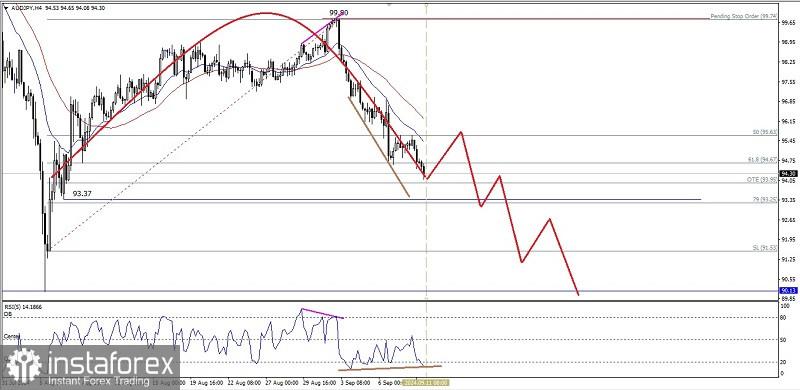
Task: Click the 'OB' overbought label in RSI
Action: [7, 314]
